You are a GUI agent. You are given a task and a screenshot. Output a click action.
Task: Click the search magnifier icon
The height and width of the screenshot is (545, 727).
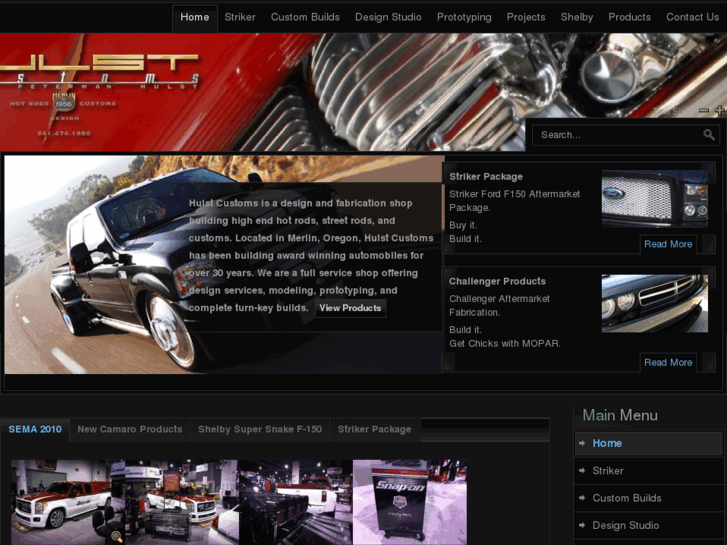click(x=708, y=135)
